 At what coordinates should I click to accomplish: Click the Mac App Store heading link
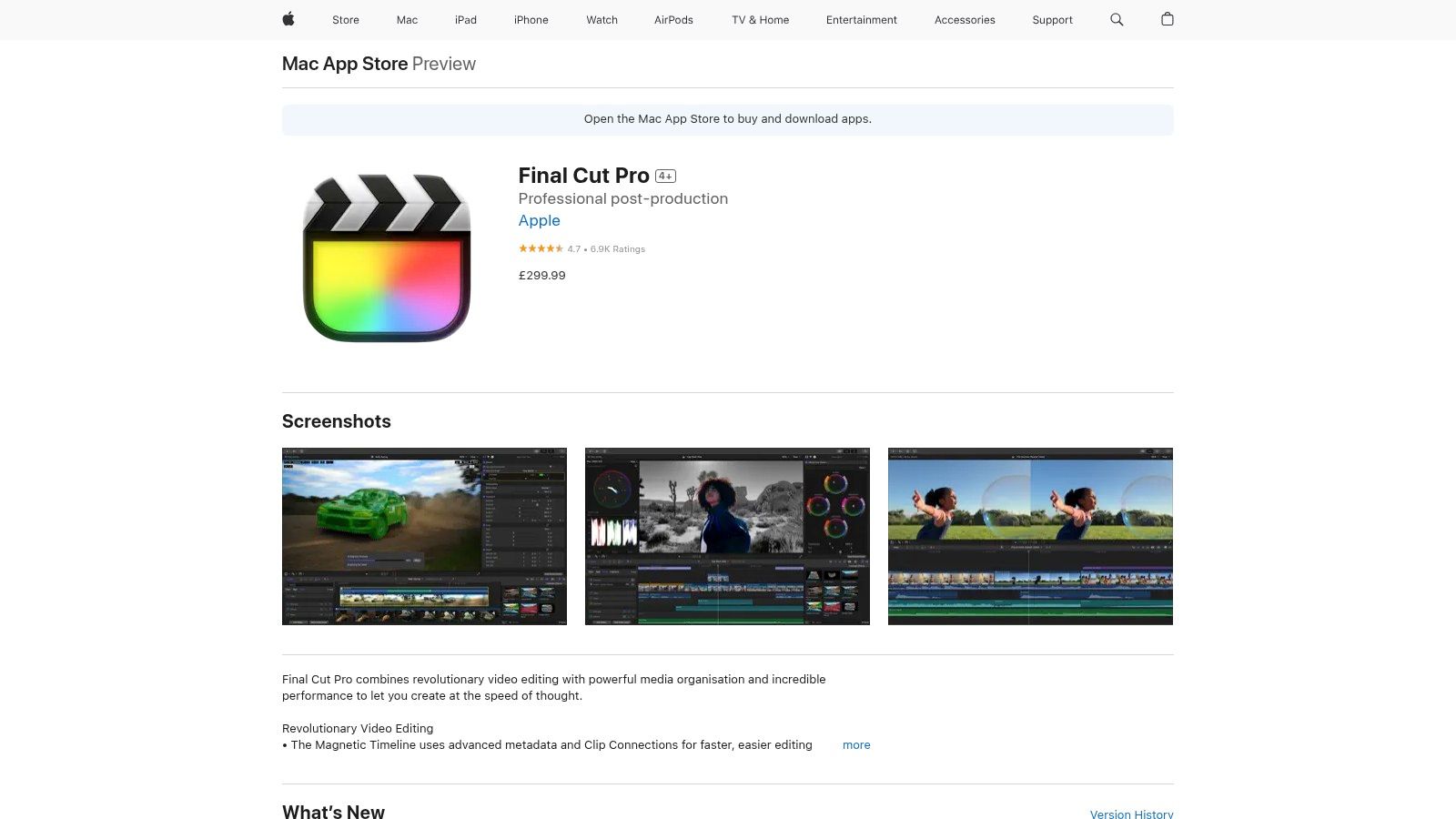tap(345, 64)
